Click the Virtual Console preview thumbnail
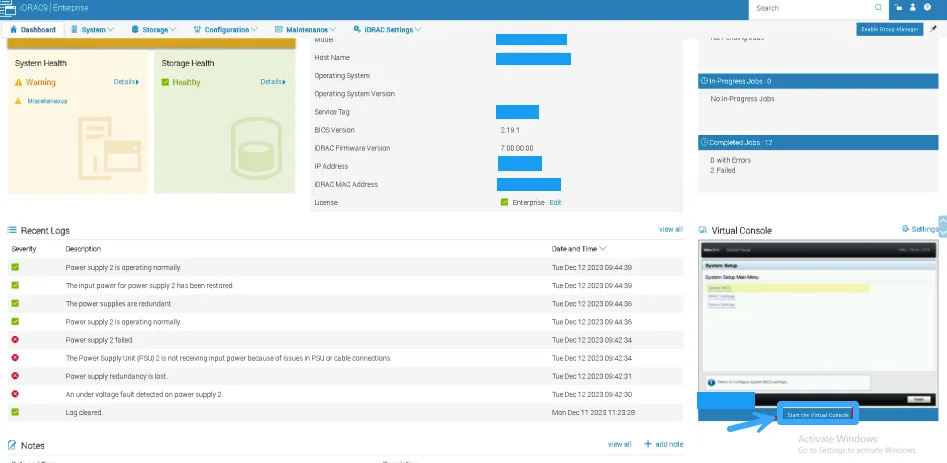This screenshot has height=463, width=947. point(818,320)
